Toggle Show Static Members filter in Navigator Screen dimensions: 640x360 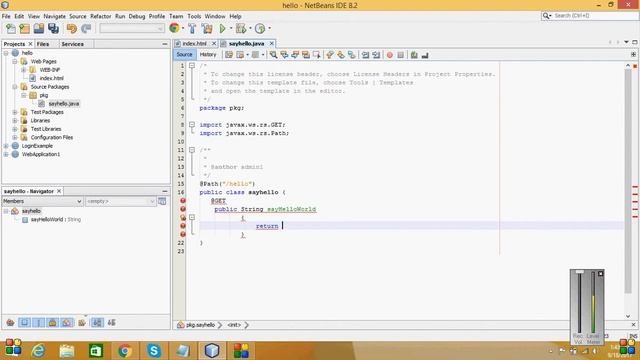(38, 323)
